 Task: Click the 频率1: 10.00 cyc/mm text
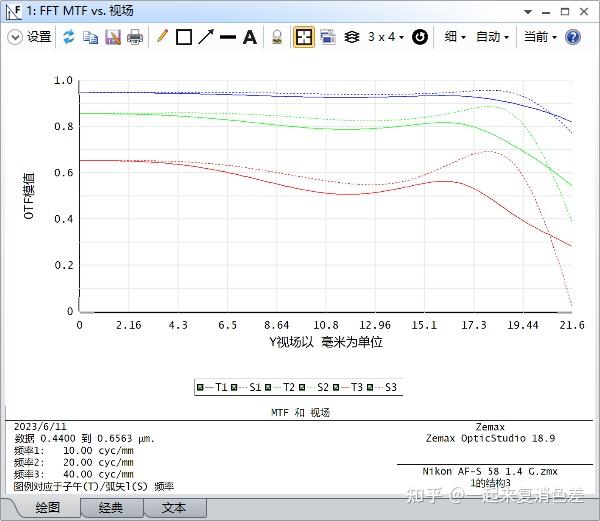(x=74, y=451)
